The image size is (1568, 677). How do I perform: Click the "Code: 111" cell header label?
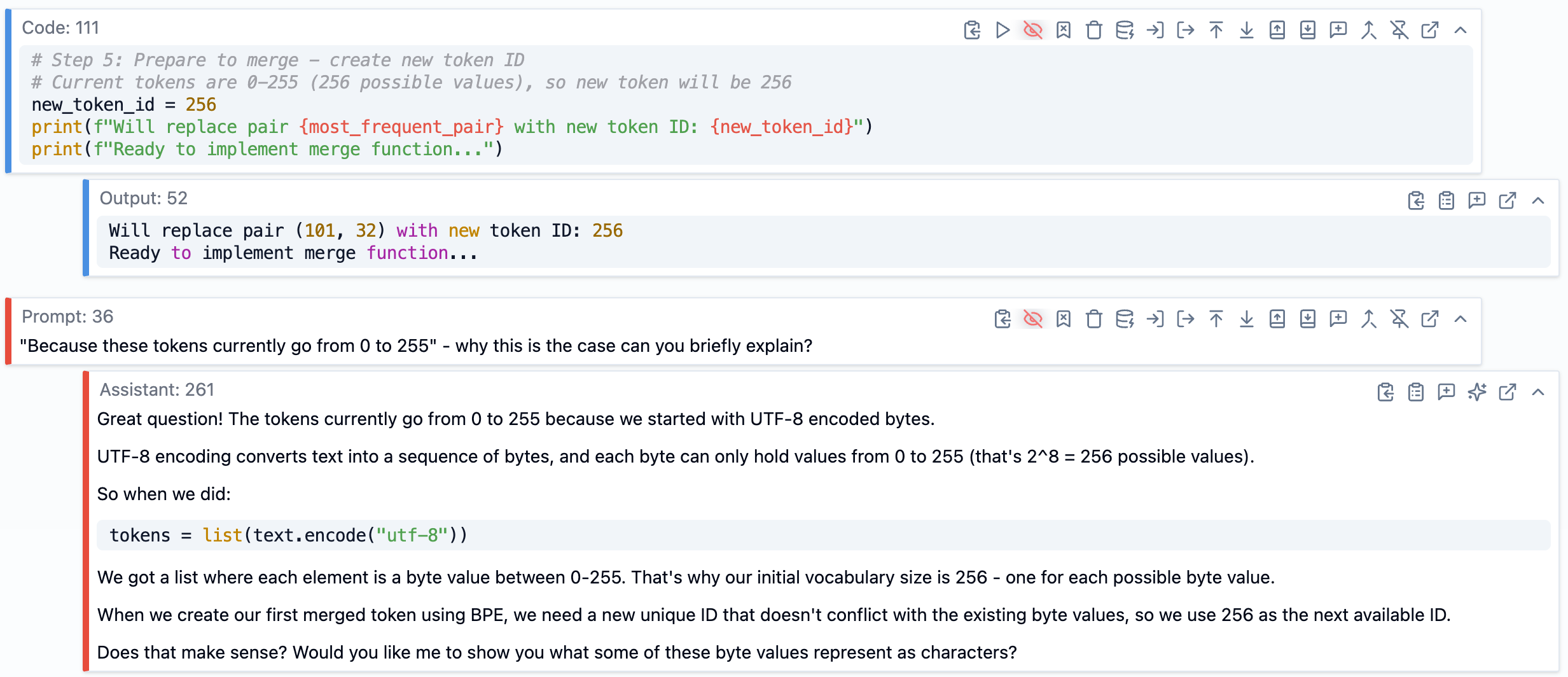(x=60, y=28)
